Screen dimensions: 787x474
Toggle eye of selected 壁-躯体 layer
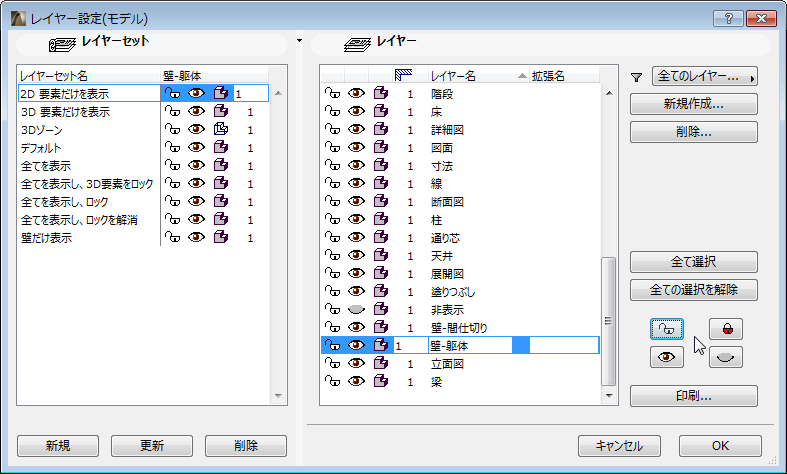point(356,345)
